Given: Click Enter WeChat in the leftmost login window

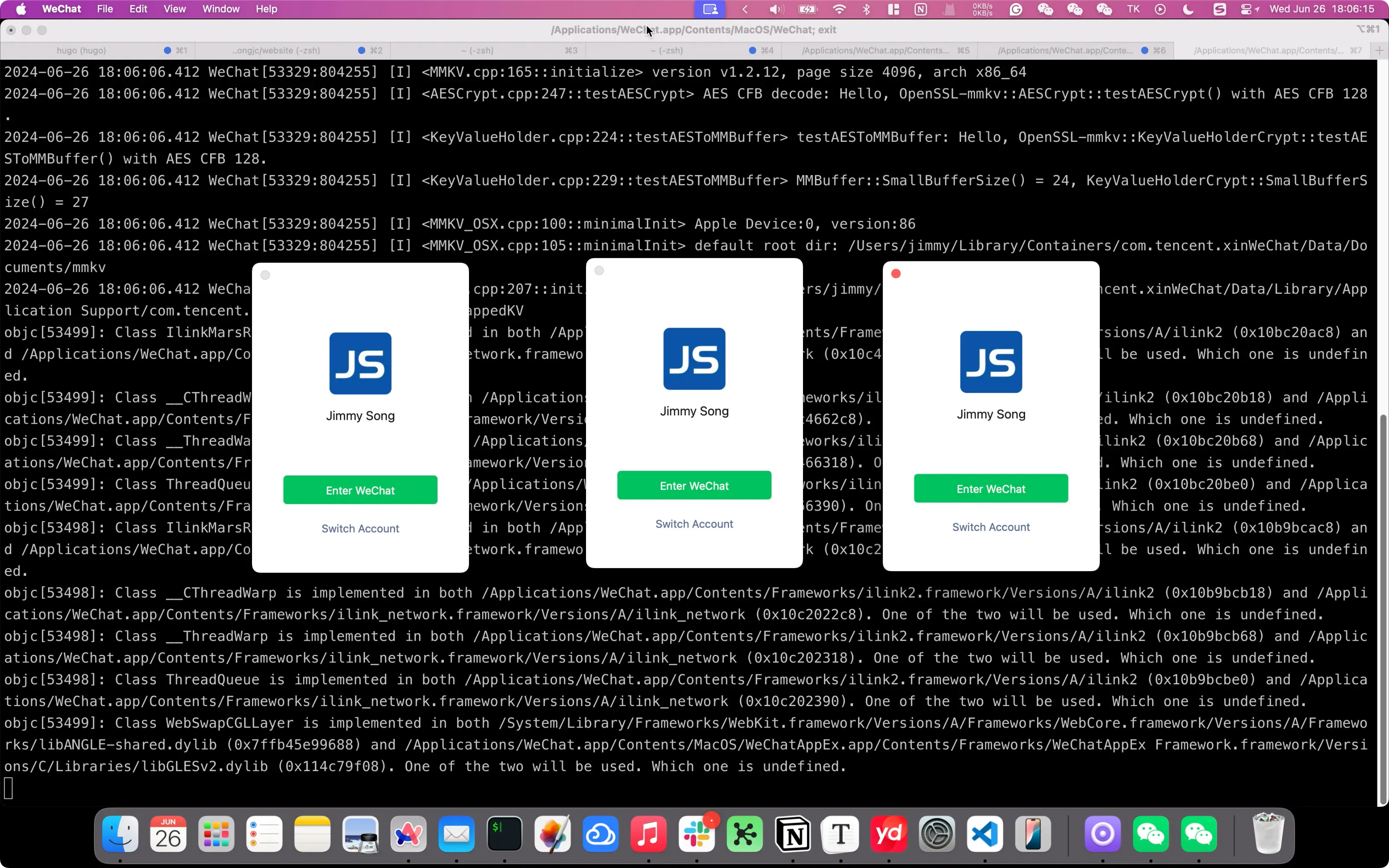Looking at the screenshot, I should point(360,490).
